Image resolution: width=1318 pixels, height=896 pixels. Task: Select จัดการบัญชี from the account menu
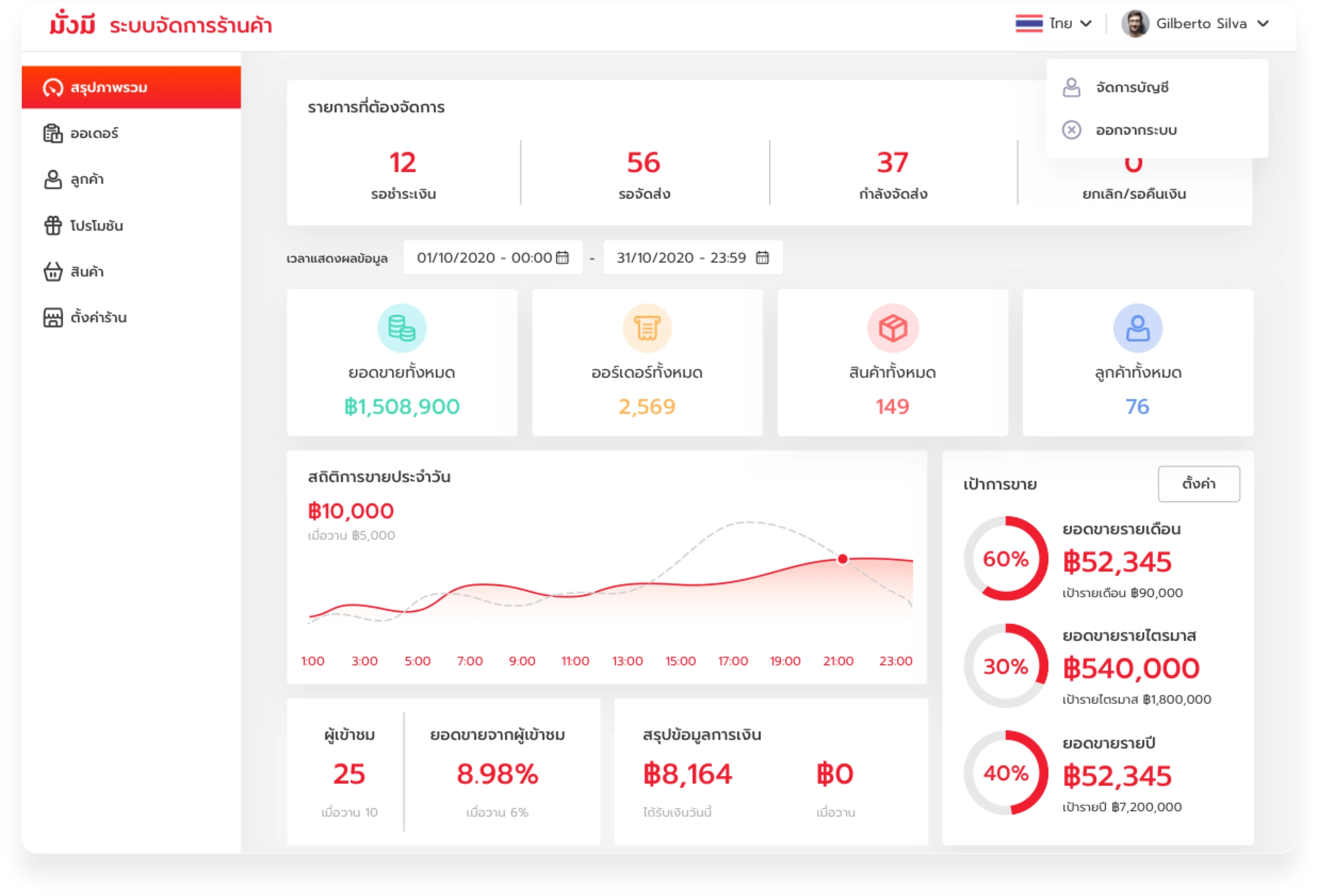(x=1132, y=87)
